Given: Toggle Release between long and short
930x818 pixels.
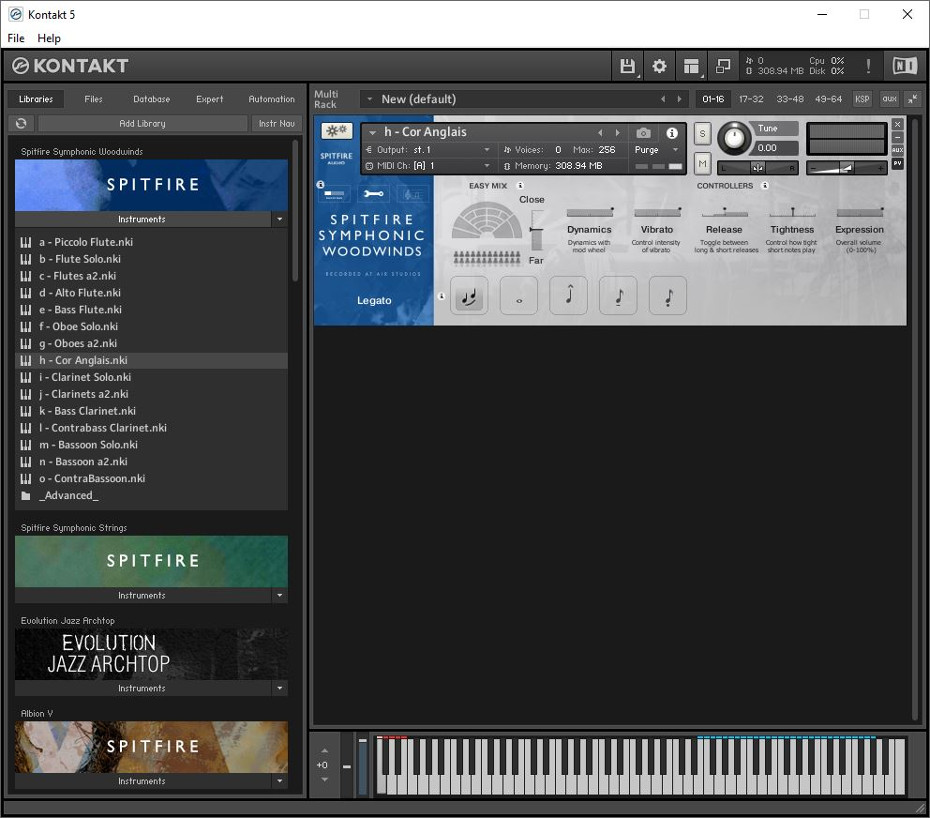Looking at the screenshot, I should 724,212.
